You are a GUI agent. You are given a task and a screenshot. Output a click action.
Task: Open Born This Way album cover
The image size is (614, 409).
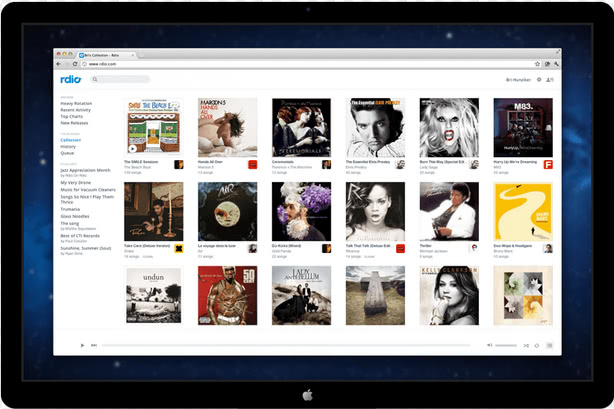click(x=449, y=127)
